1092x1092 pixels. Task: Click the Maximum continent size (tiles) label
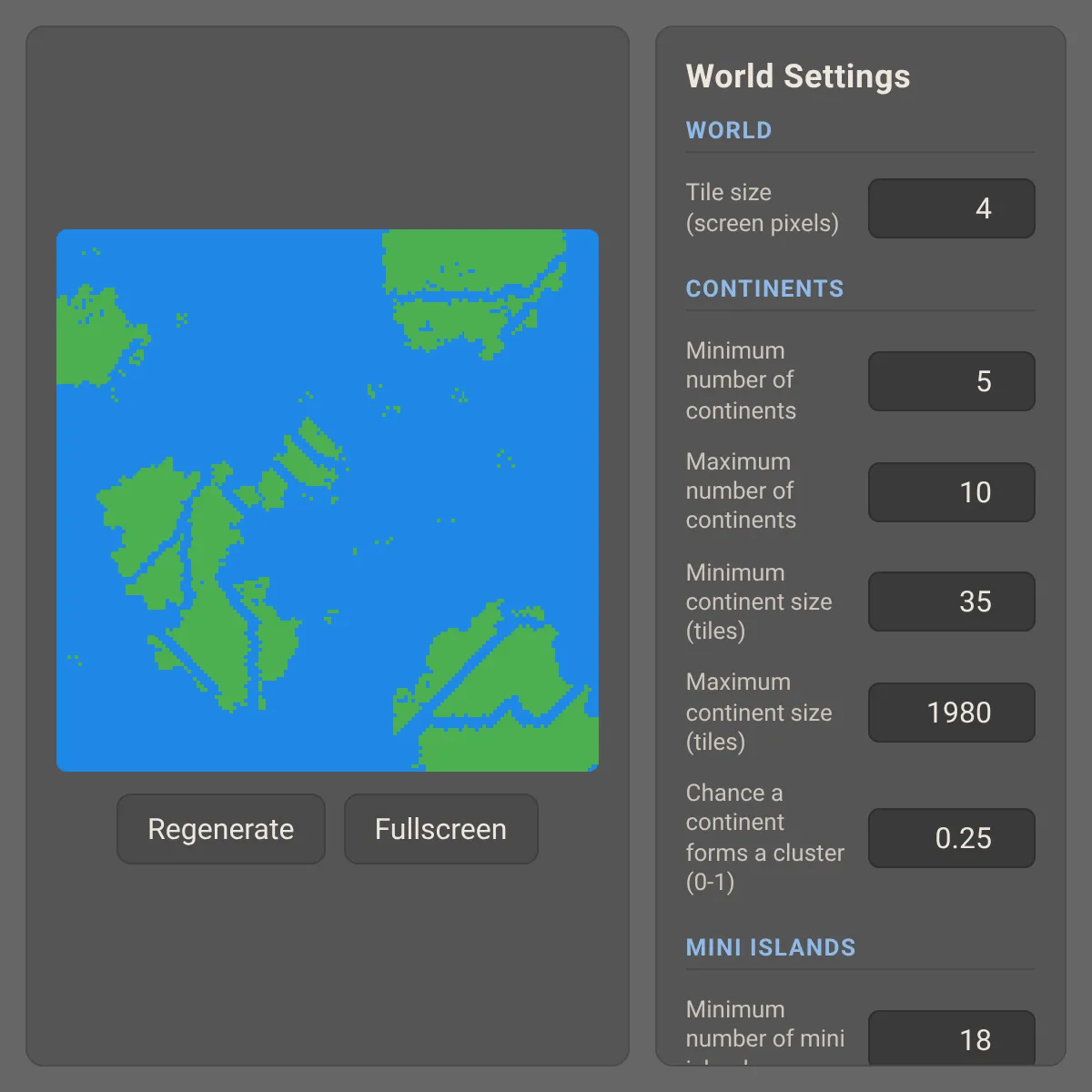(759, 712)
